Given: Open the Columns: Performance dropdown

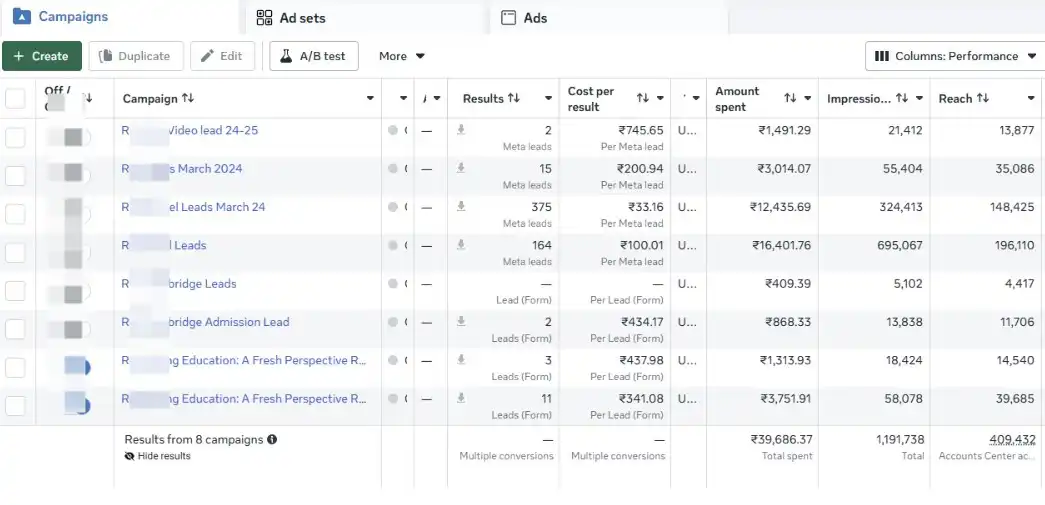Looking at the screenshot, I should [954, 56].
